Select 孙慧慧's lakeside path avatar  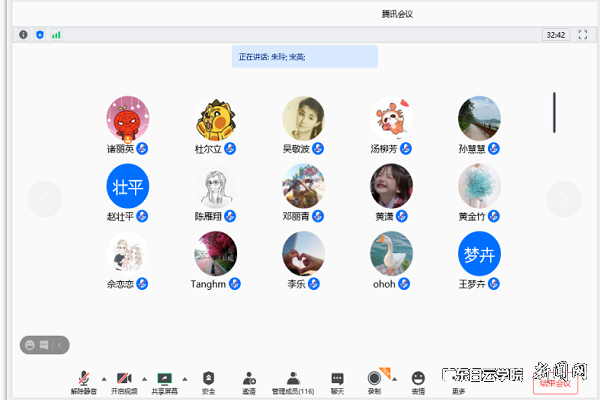[x=479, y=118]
